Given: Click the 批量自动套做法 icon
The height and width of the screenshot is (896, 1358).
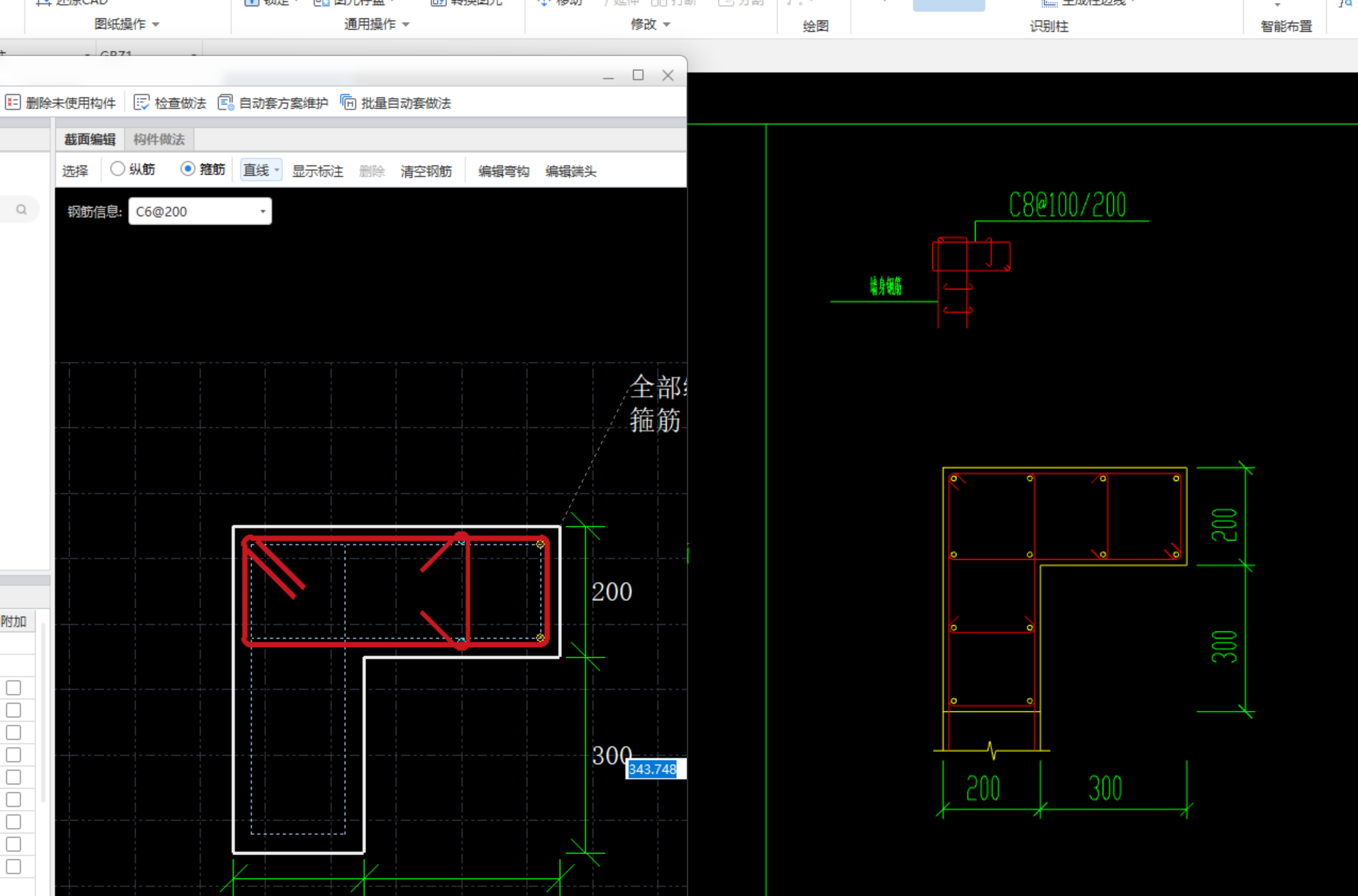Looking at the screenshot, I should tap(348, 103).
